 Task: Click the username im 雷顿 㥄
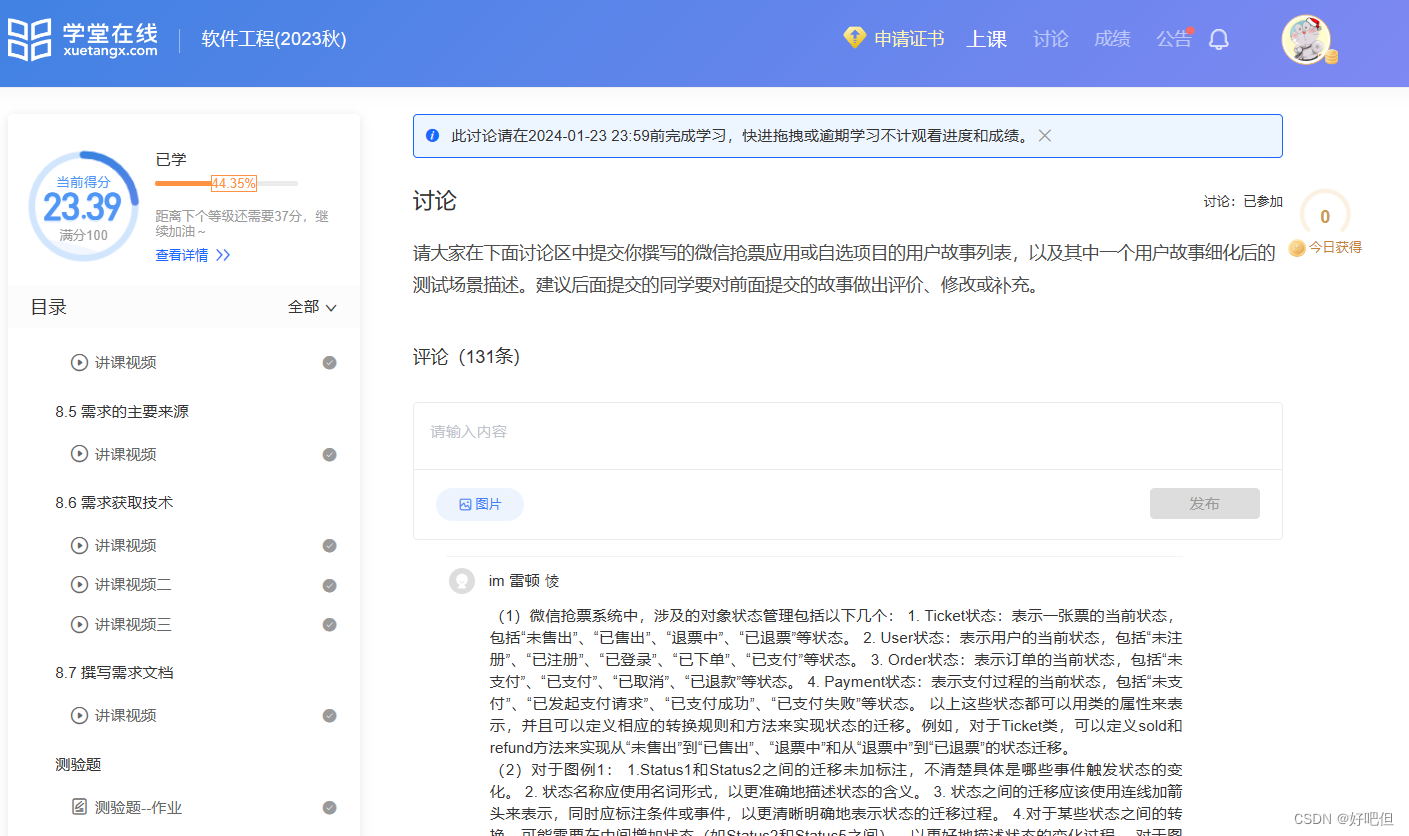(524, 581)
